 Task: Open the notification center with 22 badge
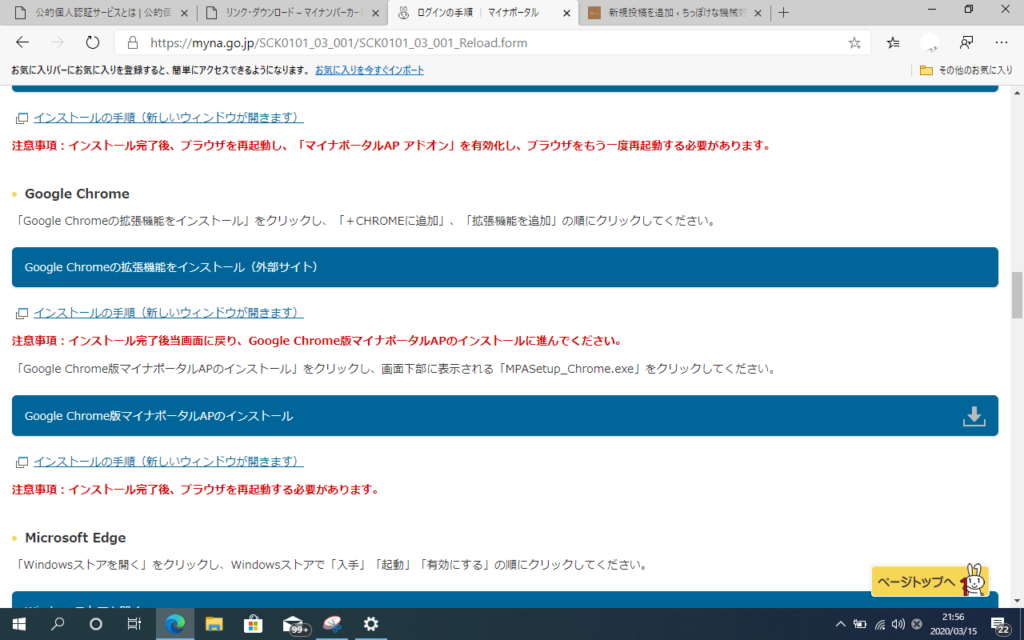[x=1000, y=625]
